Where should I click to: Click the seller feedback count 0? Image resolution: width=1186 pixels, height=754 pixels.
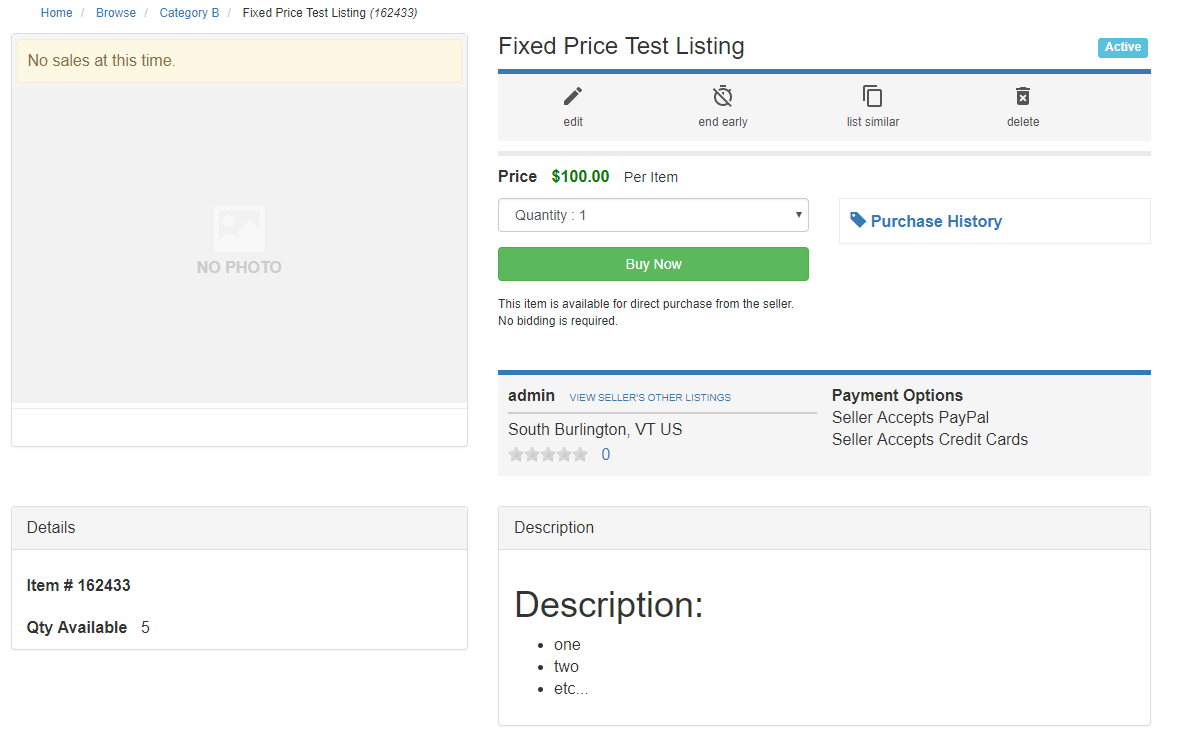(605, 455)
